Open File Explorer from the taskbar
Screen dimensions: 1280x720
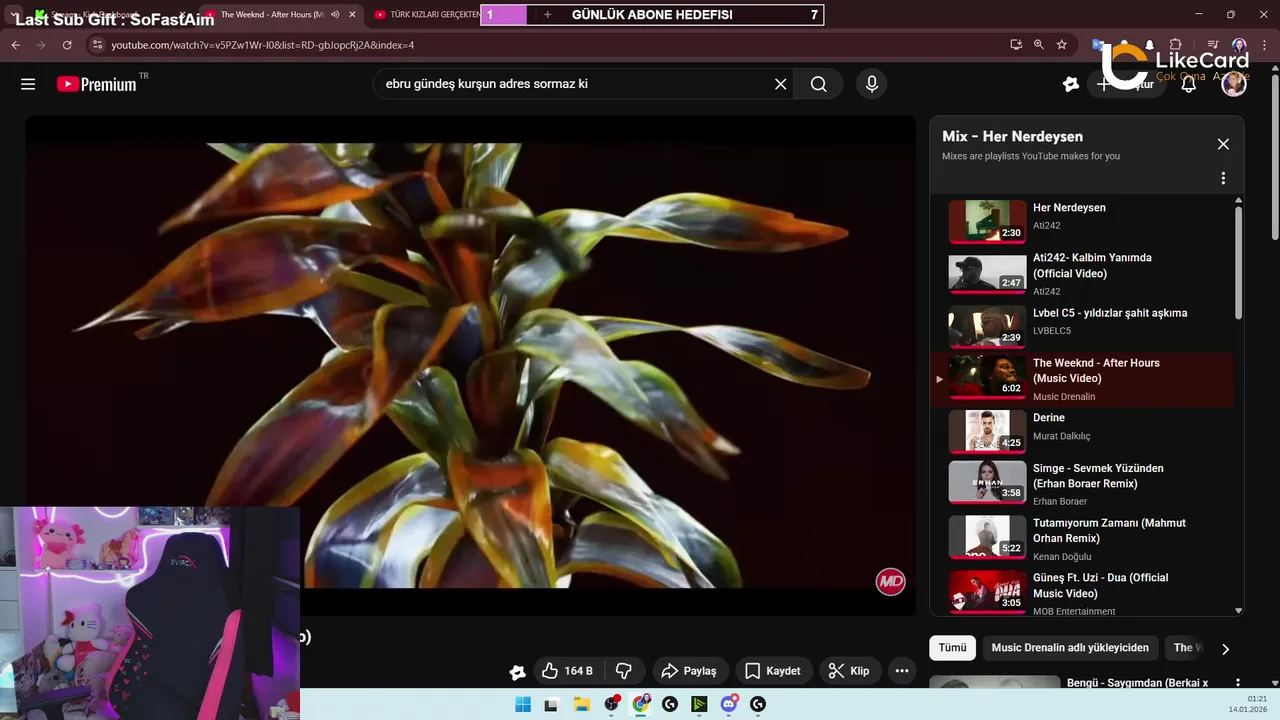581,704
